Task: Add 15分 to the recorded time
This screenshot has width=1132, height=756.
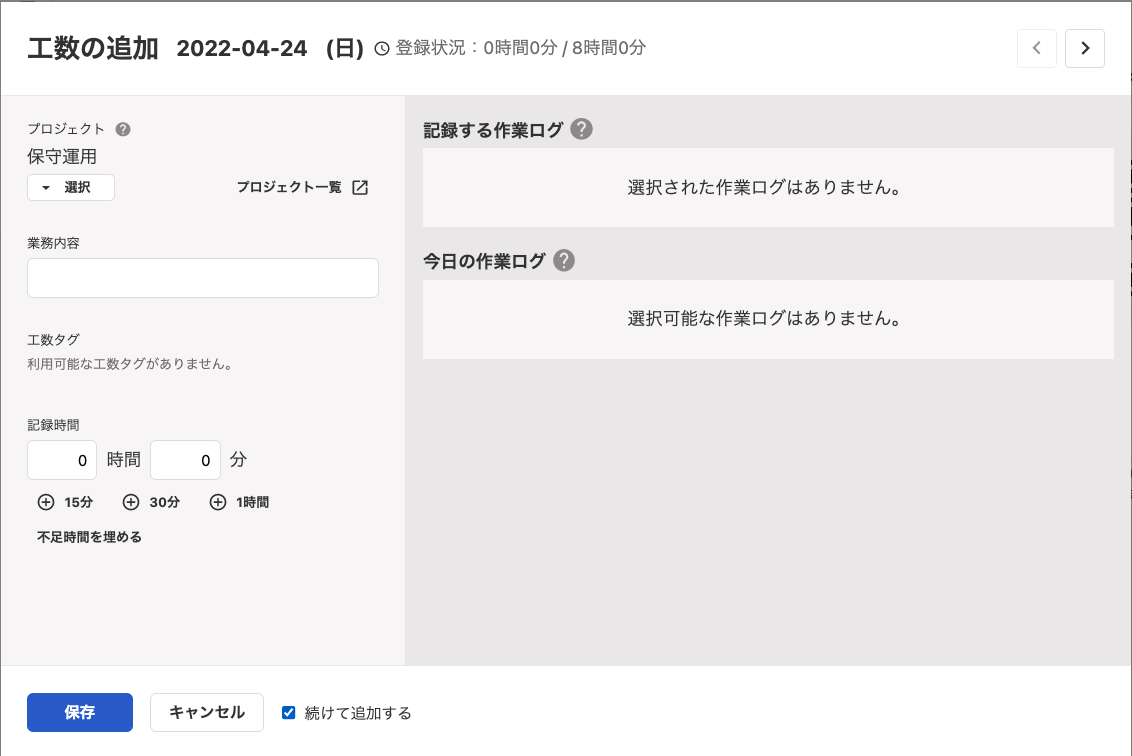Action: click(x=65, y=502)
